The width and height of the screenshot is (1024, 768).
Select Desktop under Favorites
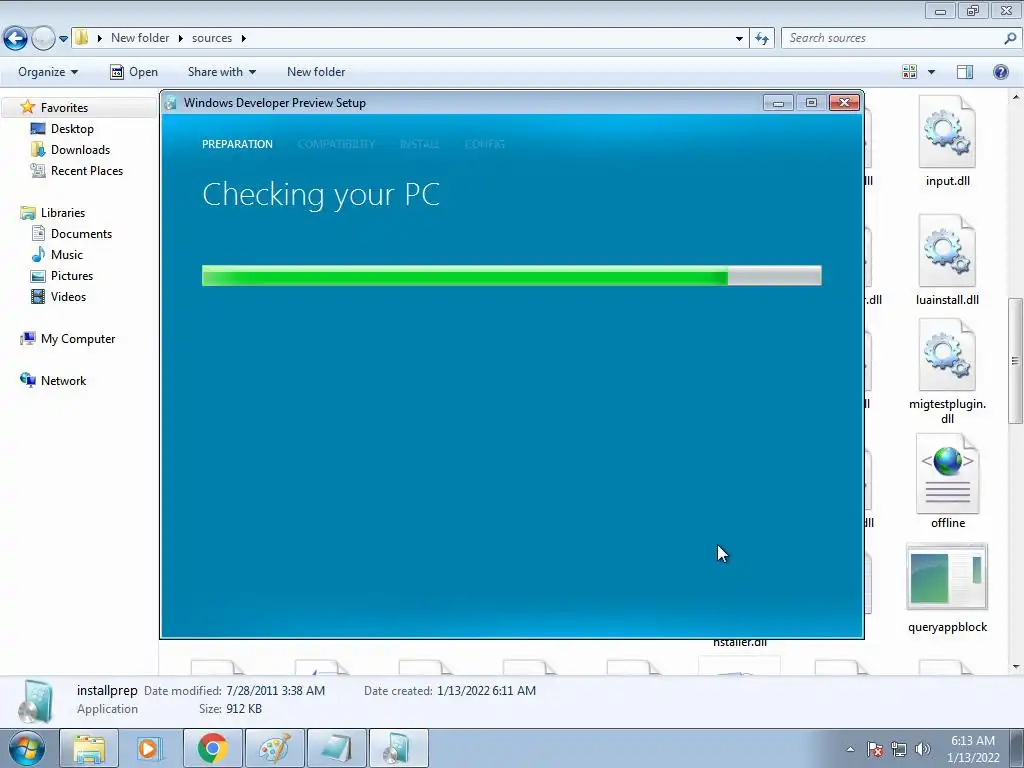pyautogui.click(x=72, y=129)
